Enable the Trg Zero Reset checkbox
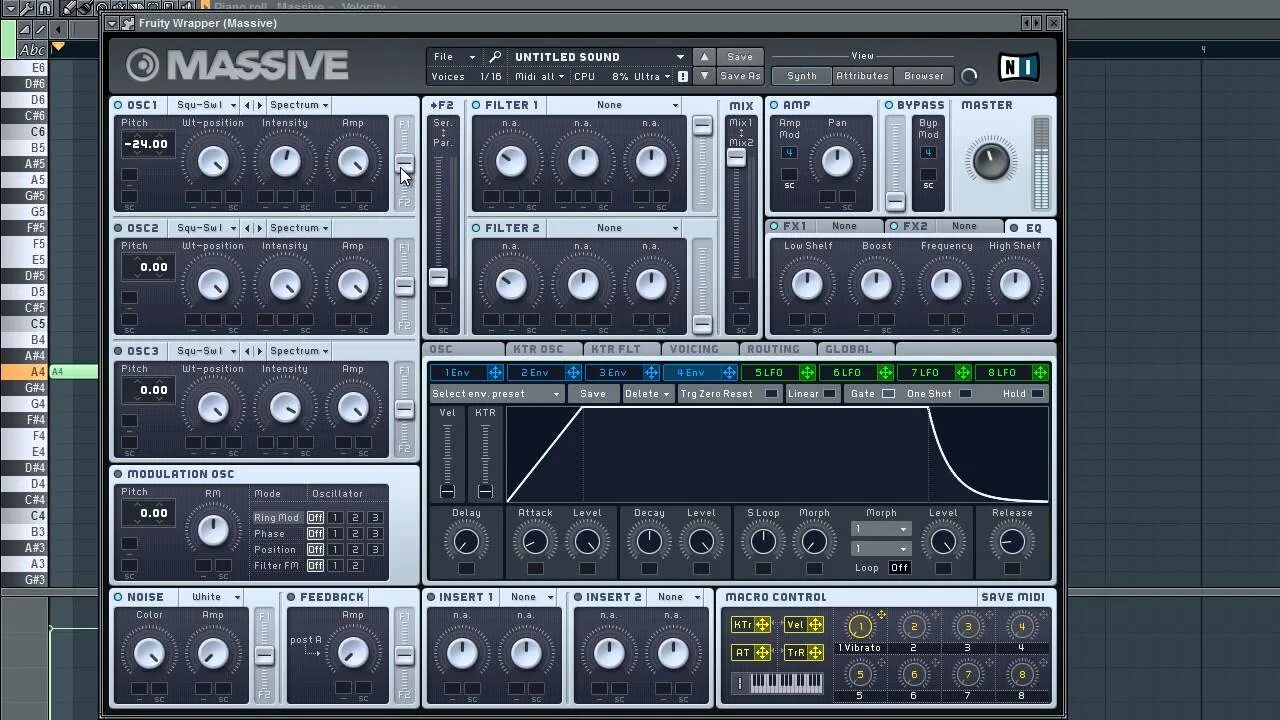Image resolution: width=1280 pixels, height=720 pixels. pos(770,394)
